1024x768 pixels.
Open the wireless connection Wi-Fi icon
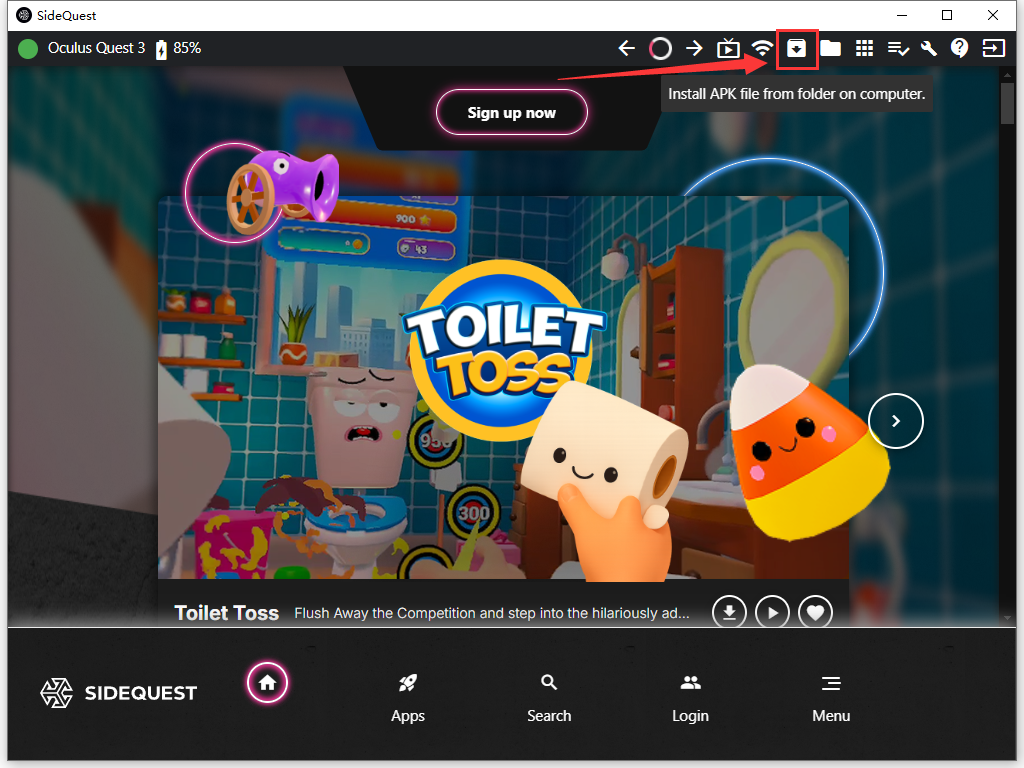[762, 48]
